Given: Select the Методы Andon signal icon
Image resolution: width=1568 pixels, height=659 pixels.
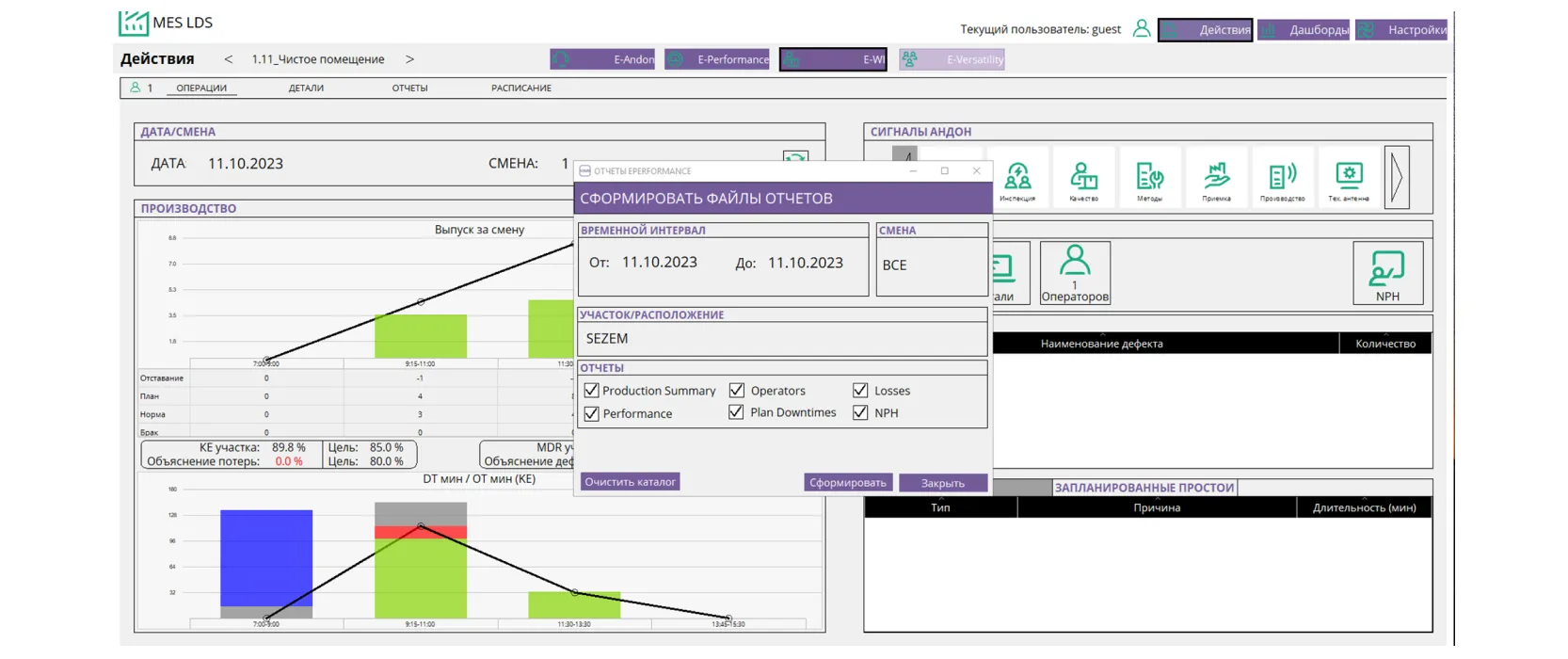Looking at the screenshot, I should 1149,177.
